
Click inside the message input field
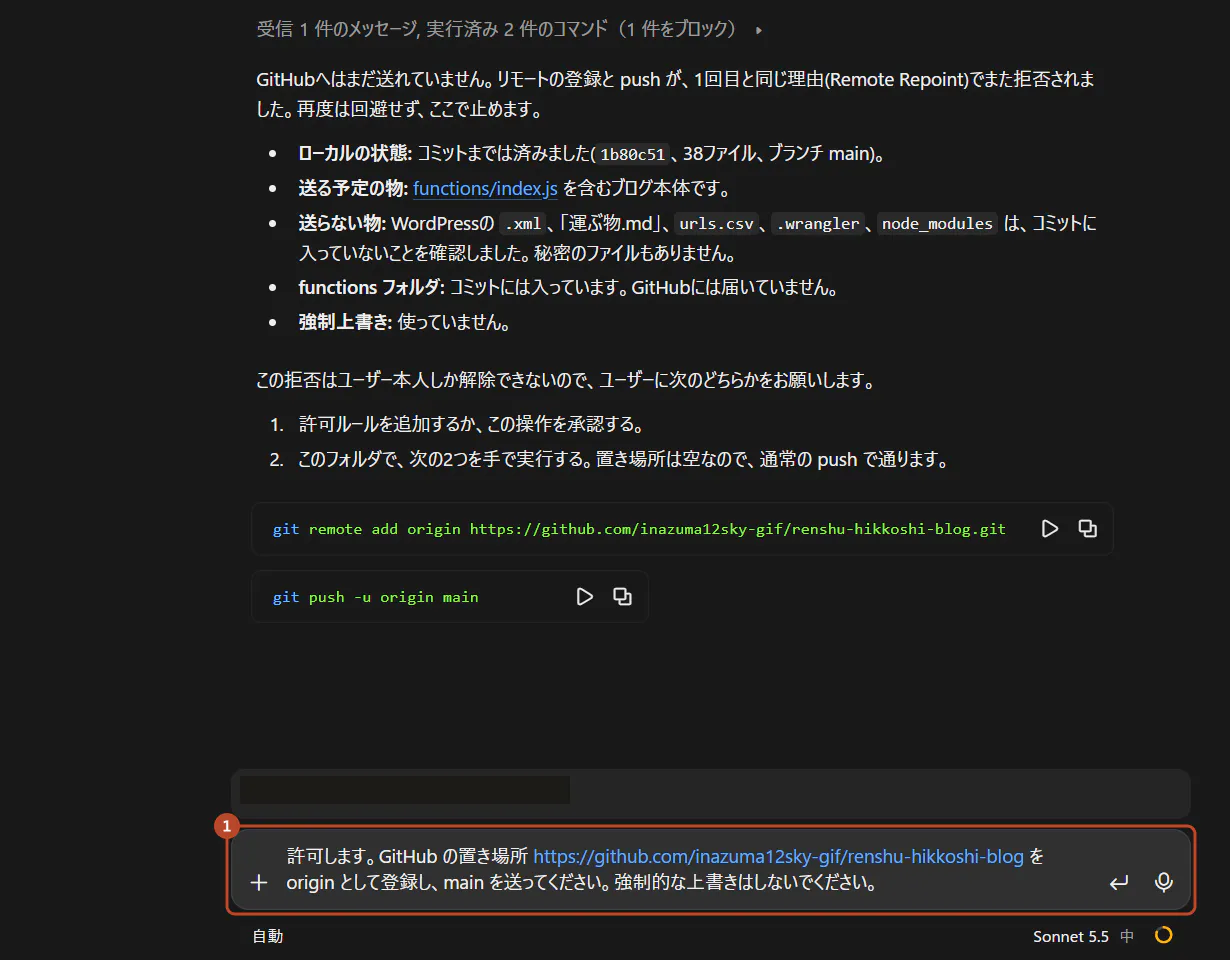coord(710,870)
